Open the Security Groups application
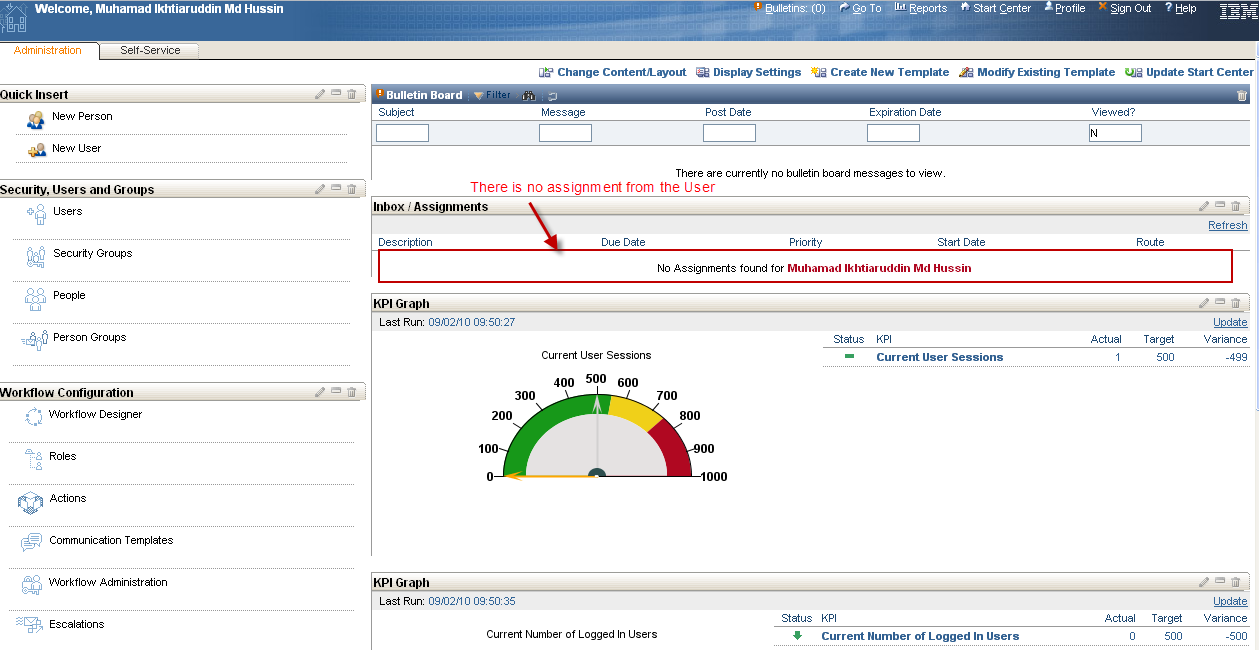The width and height of the screenshot is (1259, 650). coord(92,253)
